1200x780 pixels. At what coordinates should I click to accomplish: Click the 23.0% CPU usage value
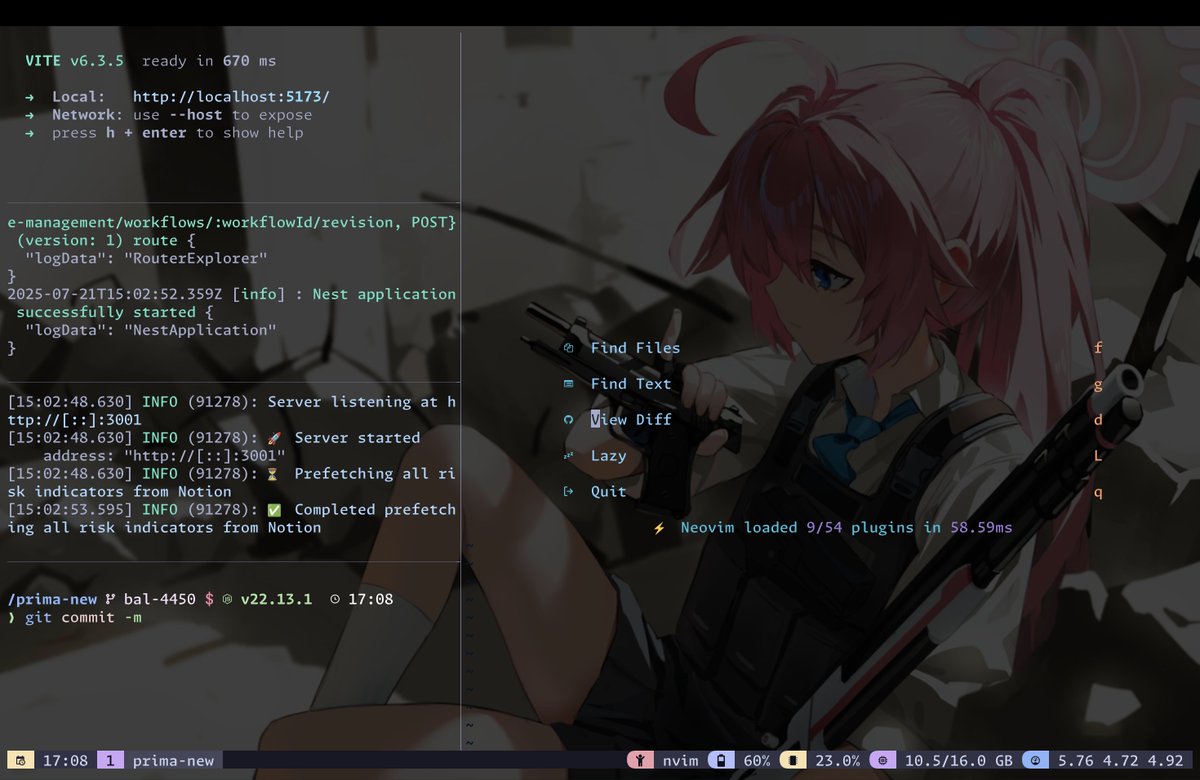[x=838, y=761]
